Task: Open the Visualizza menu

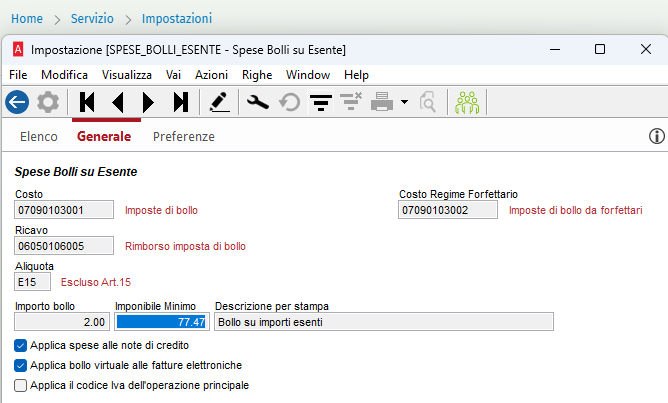Action: pos(127,75)
